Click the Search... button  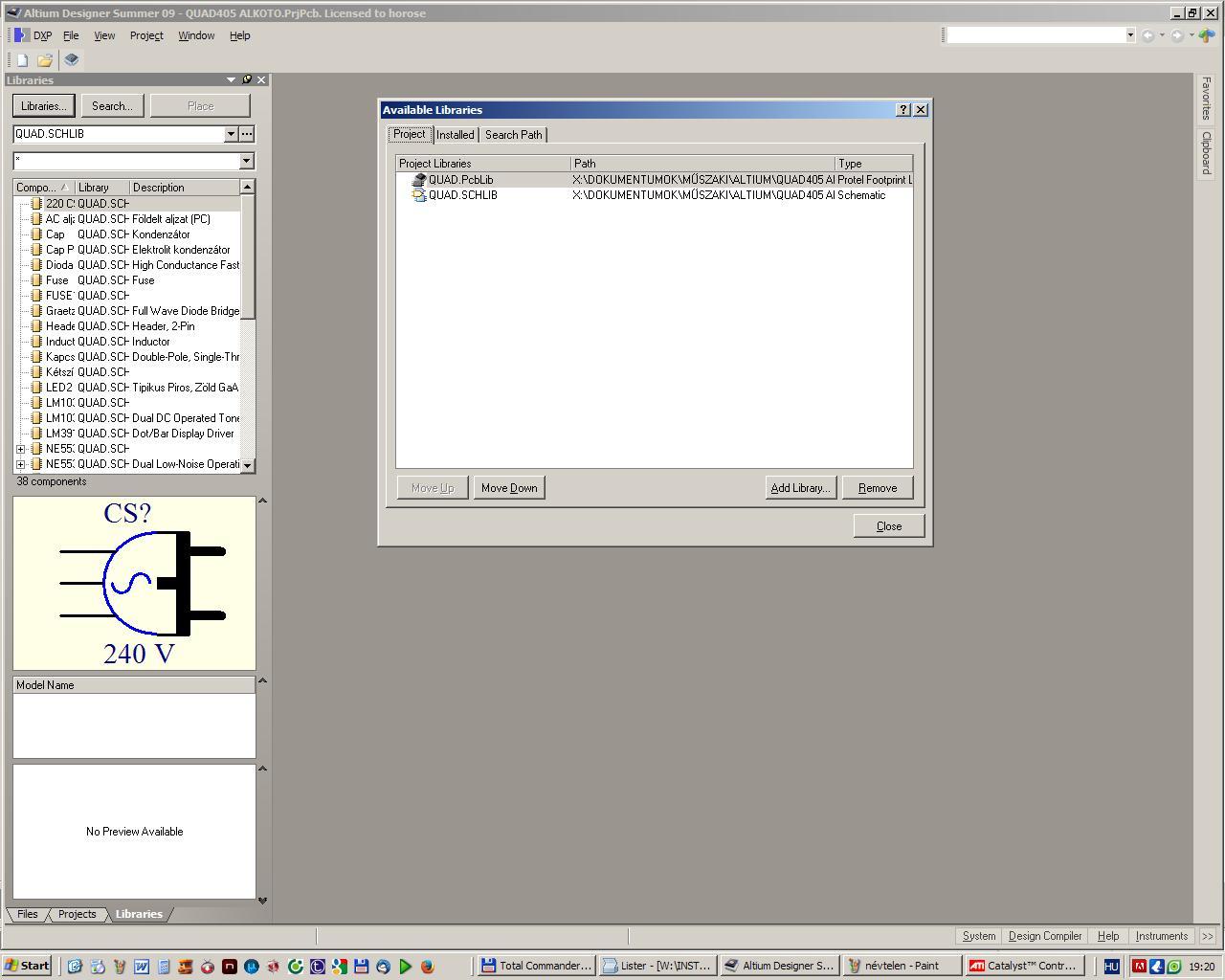[112, 106]
